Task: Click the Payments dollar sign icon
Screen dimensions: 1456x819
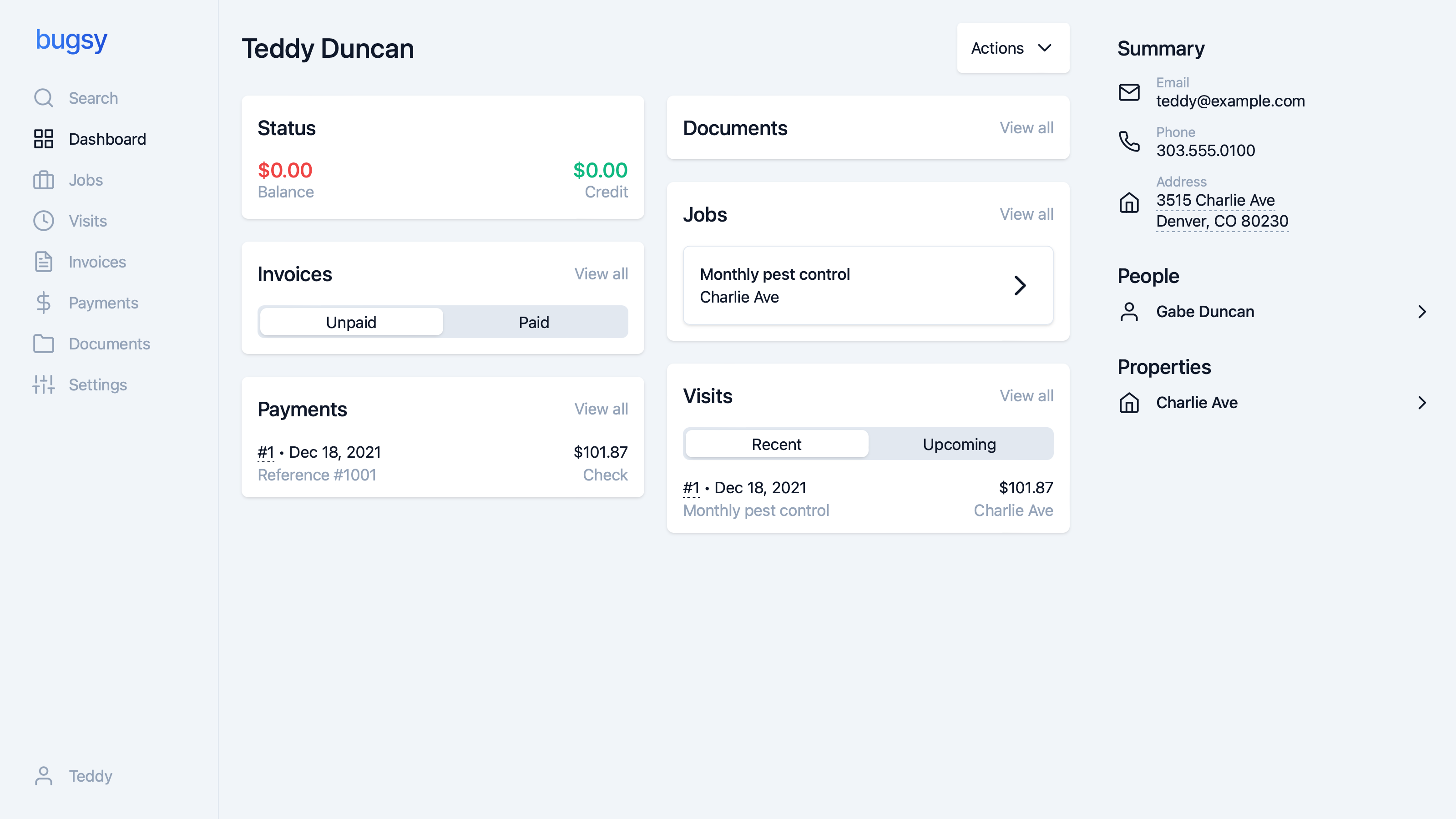Action: pos(44,303)
